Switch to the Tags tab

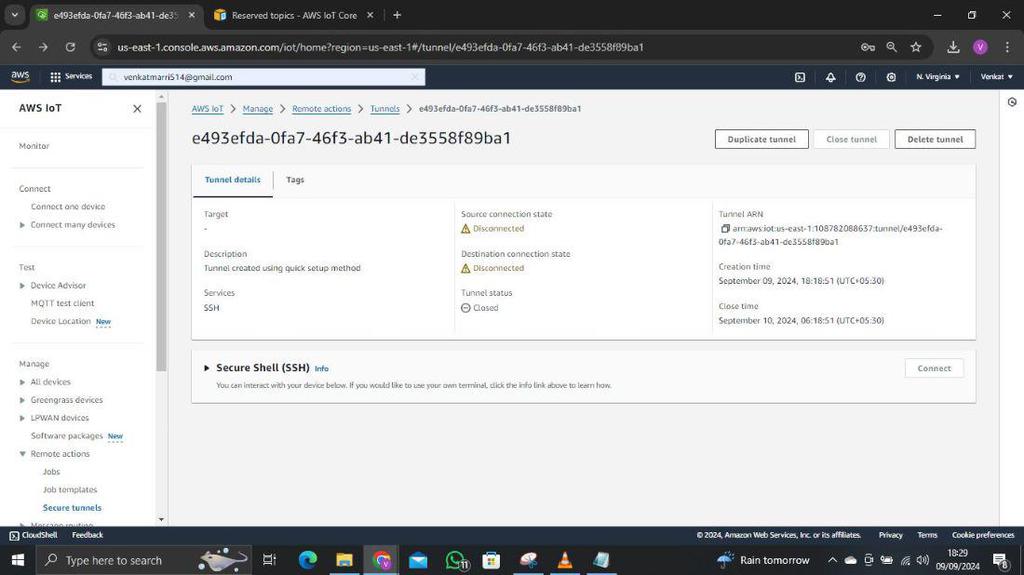[x=295, y=180]
